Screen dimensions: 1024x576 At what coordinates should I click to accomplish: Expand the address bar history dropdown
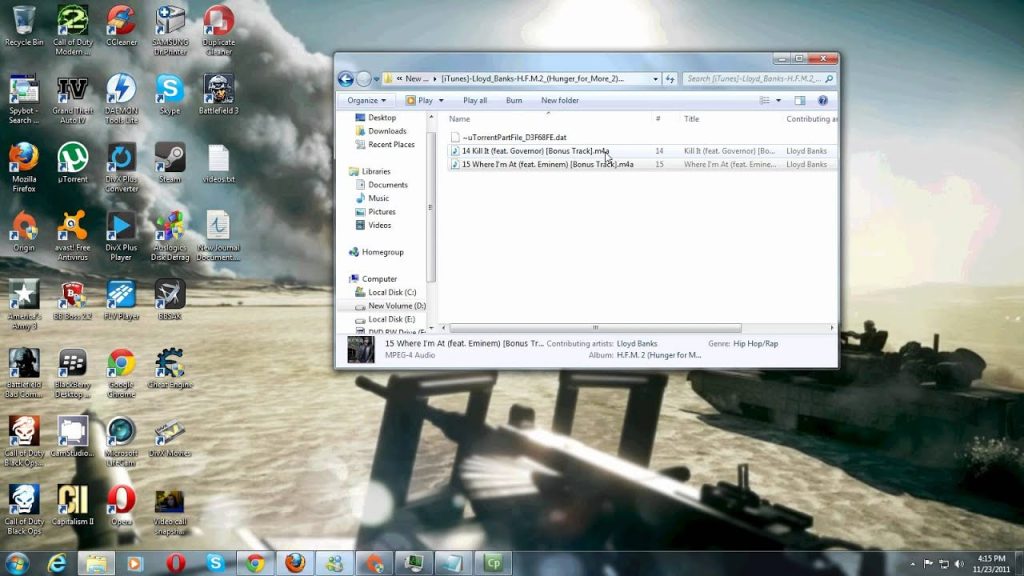pyautogui.click(x=655, y=77)
